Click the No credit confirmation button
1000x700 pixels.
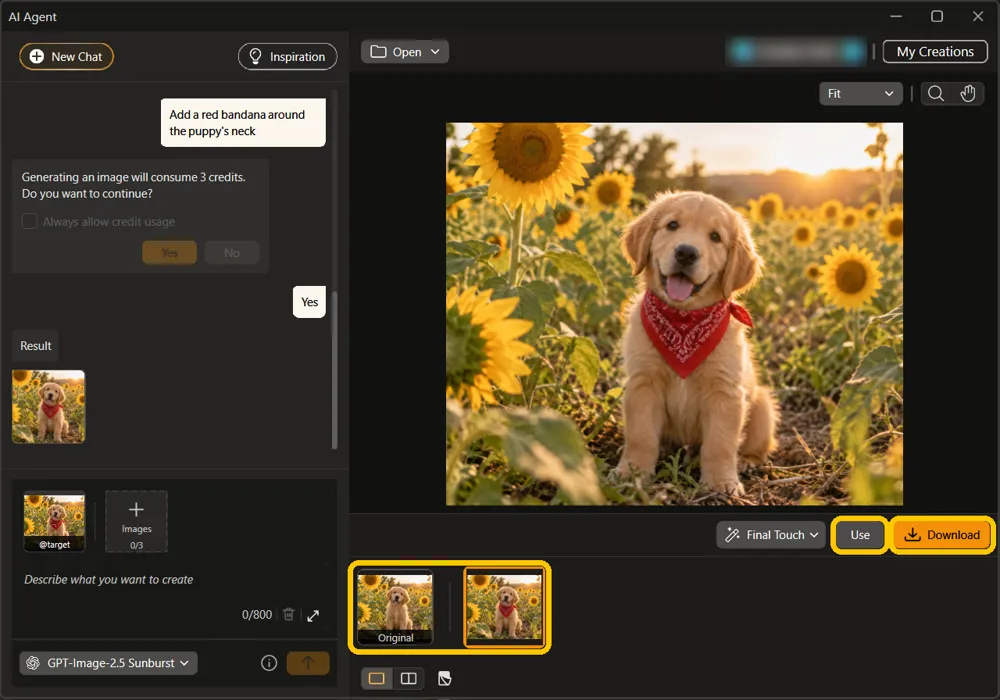232,252
